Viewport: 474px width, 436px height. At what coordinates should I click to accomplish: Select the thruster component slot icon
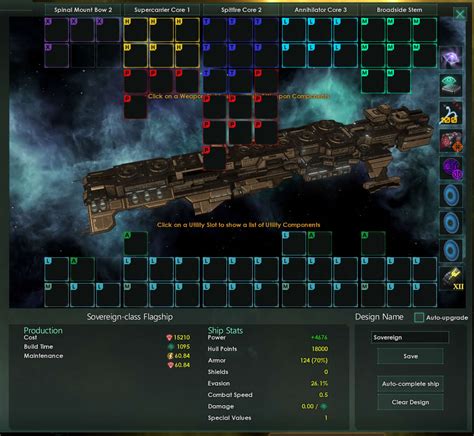click(x=451, y=113)
